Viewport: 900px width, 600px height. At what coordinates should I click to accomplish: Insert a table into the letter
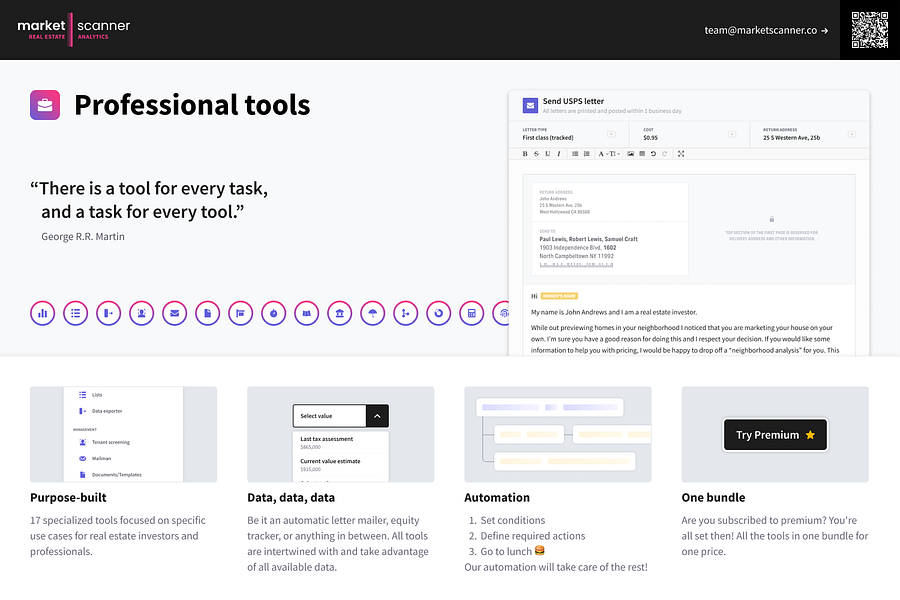tap(642, 154)
